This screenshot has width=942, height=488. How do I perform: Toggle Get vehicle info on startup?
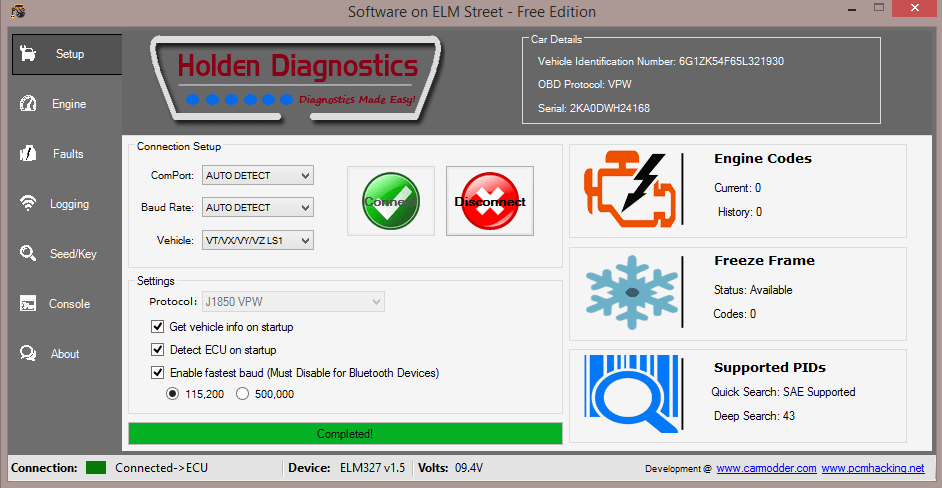[x=158, y=327]
